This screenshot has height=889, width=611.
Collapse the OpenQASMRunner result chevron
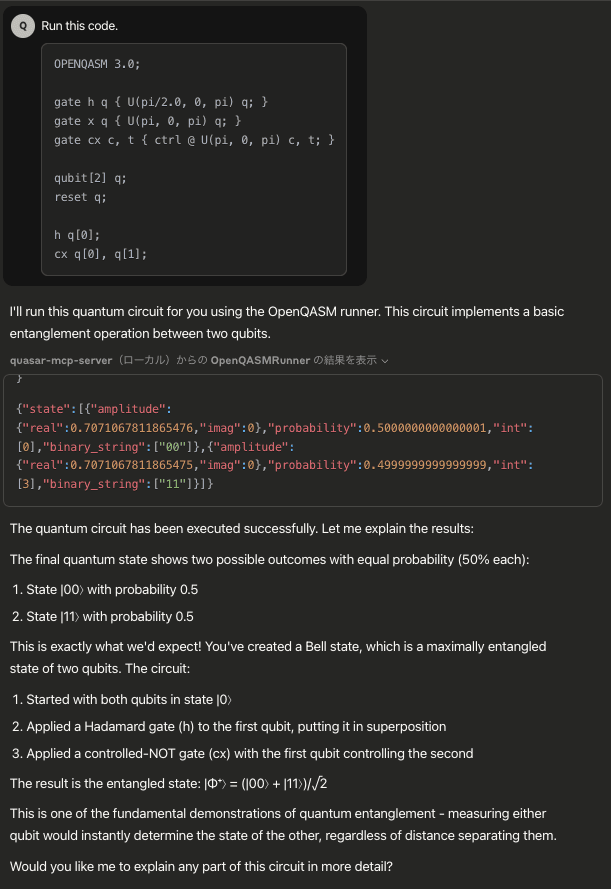point(385,361)
